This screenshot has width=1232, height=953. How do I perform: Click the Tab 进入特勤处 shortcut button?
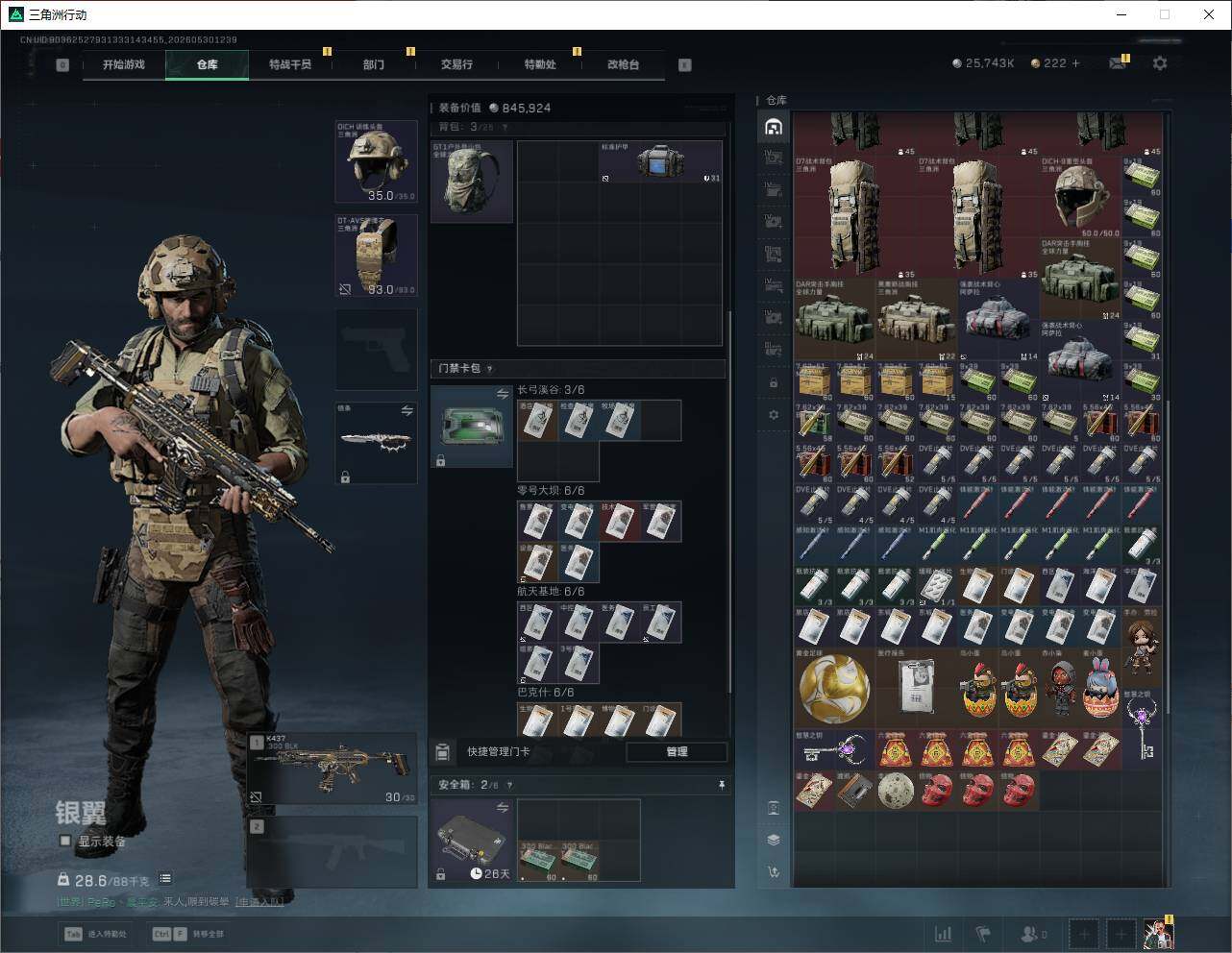(95, 933)
